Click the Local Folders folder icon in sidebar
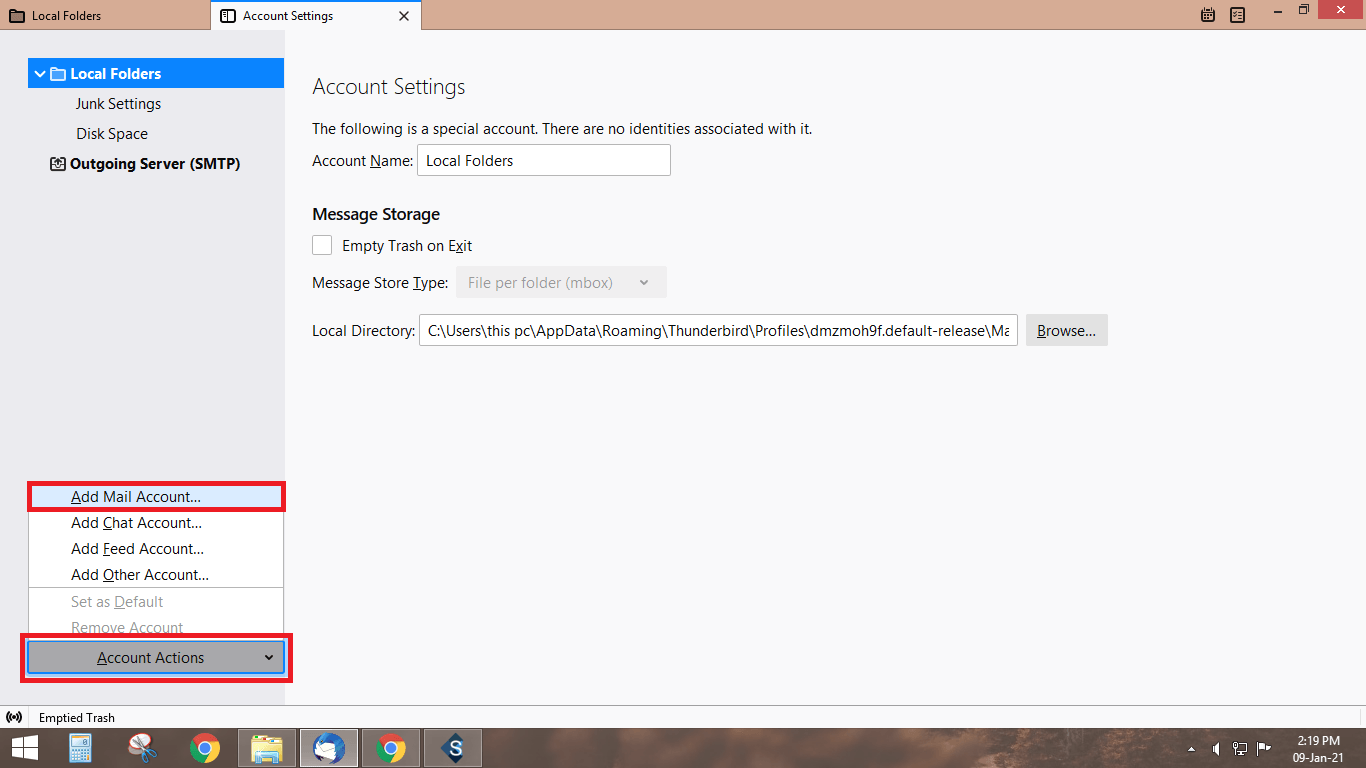 coord(58,74)
